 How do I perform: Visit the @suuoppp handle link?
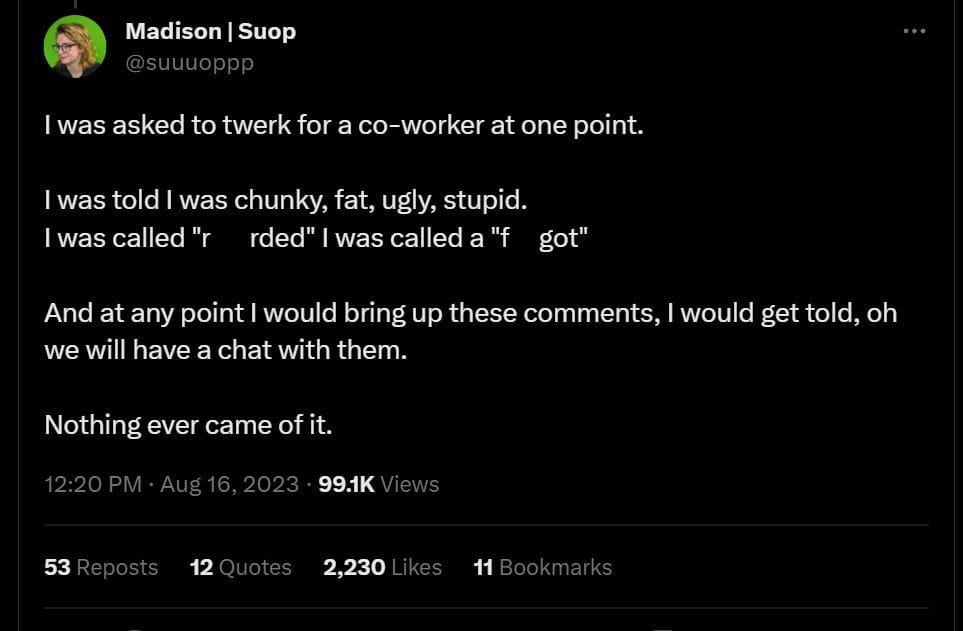189,62
